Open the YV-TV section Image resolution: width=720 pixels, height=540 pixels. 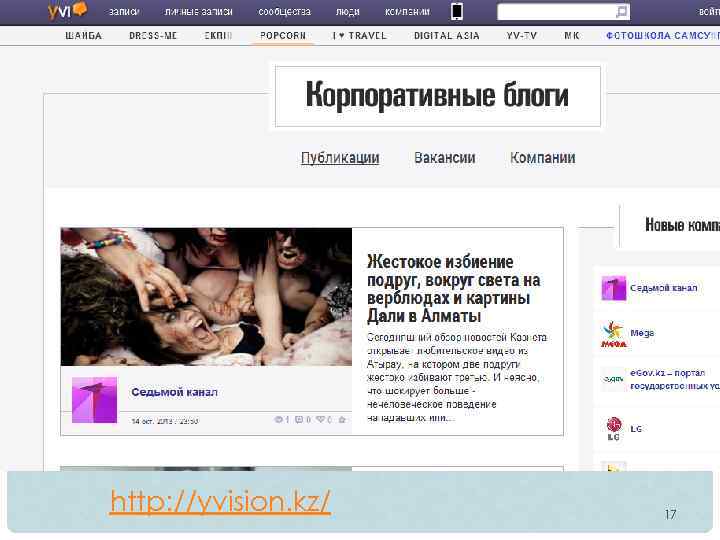522,36
